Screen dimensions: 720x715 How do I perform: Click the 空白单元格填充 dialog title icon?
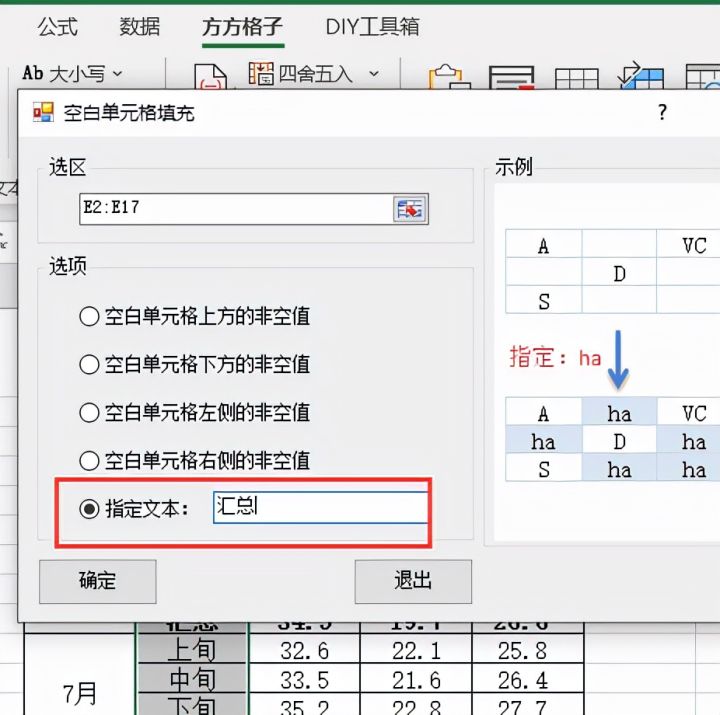[44, 112]
